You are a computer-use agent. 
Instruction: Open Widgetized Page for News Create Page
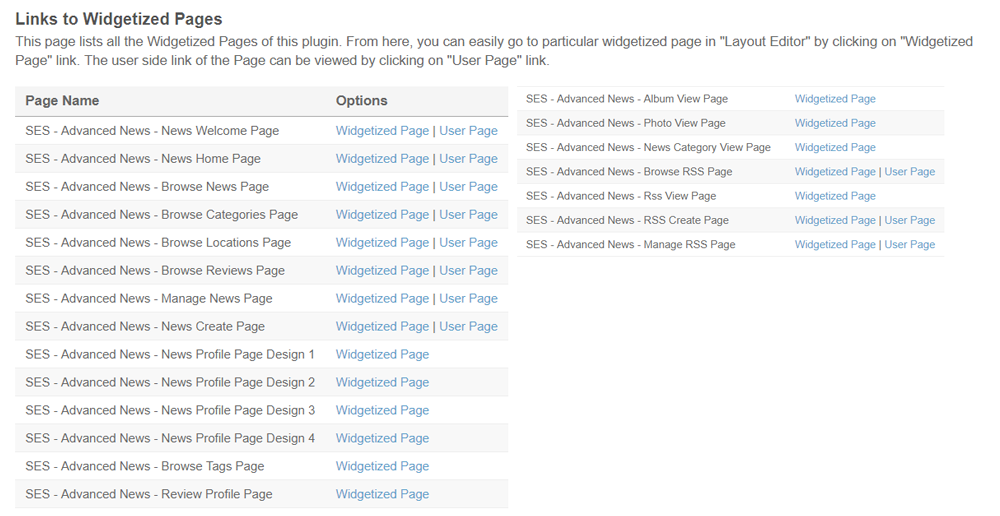(x=382, y=327)
